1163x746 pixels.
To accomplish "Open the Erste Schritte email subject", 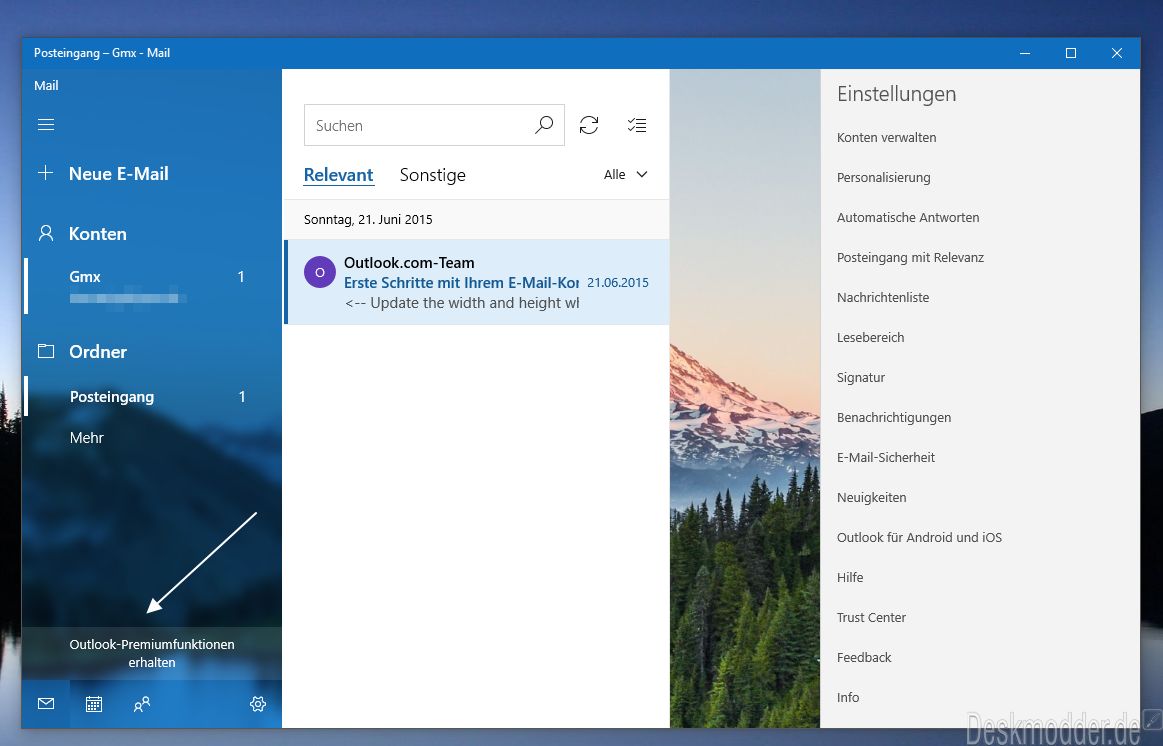I will [461, 283].
